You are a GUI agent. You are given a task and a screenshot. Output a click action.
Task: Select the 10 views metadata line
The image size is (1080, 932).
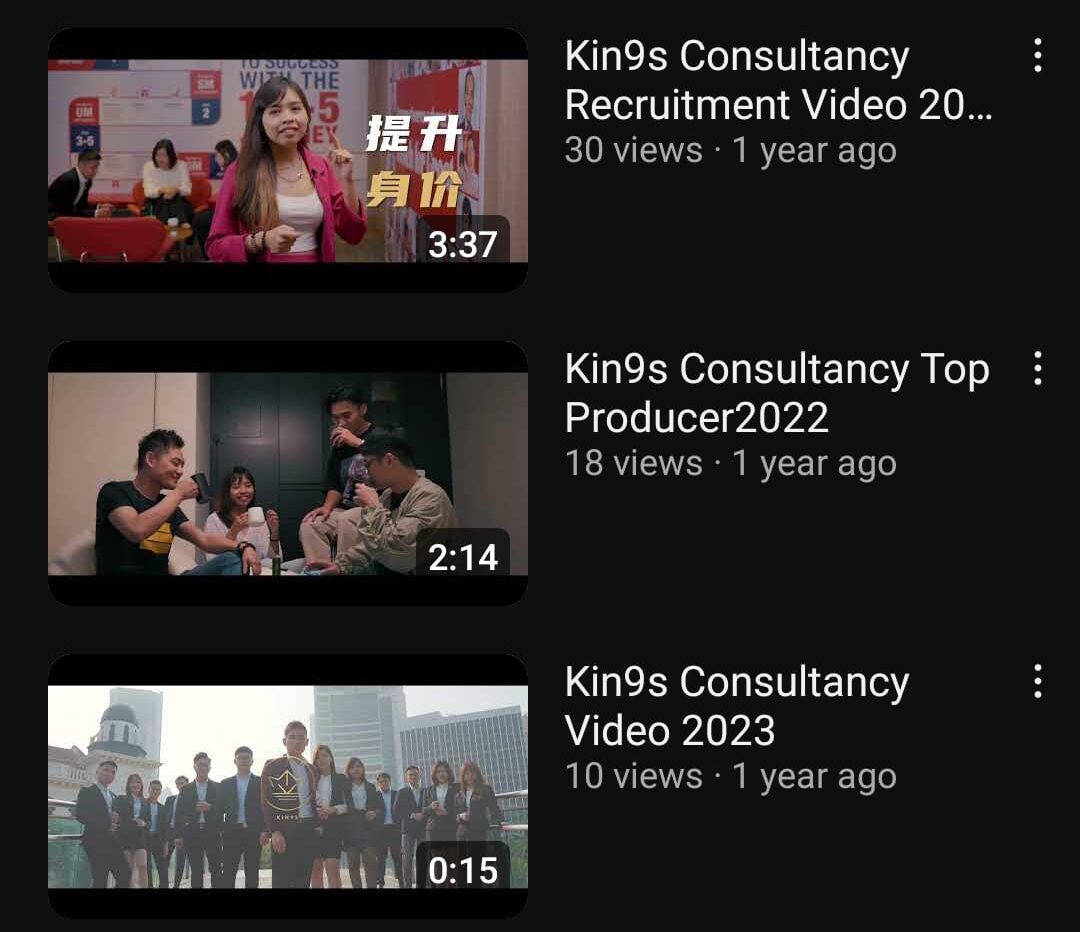click(730, 776)
